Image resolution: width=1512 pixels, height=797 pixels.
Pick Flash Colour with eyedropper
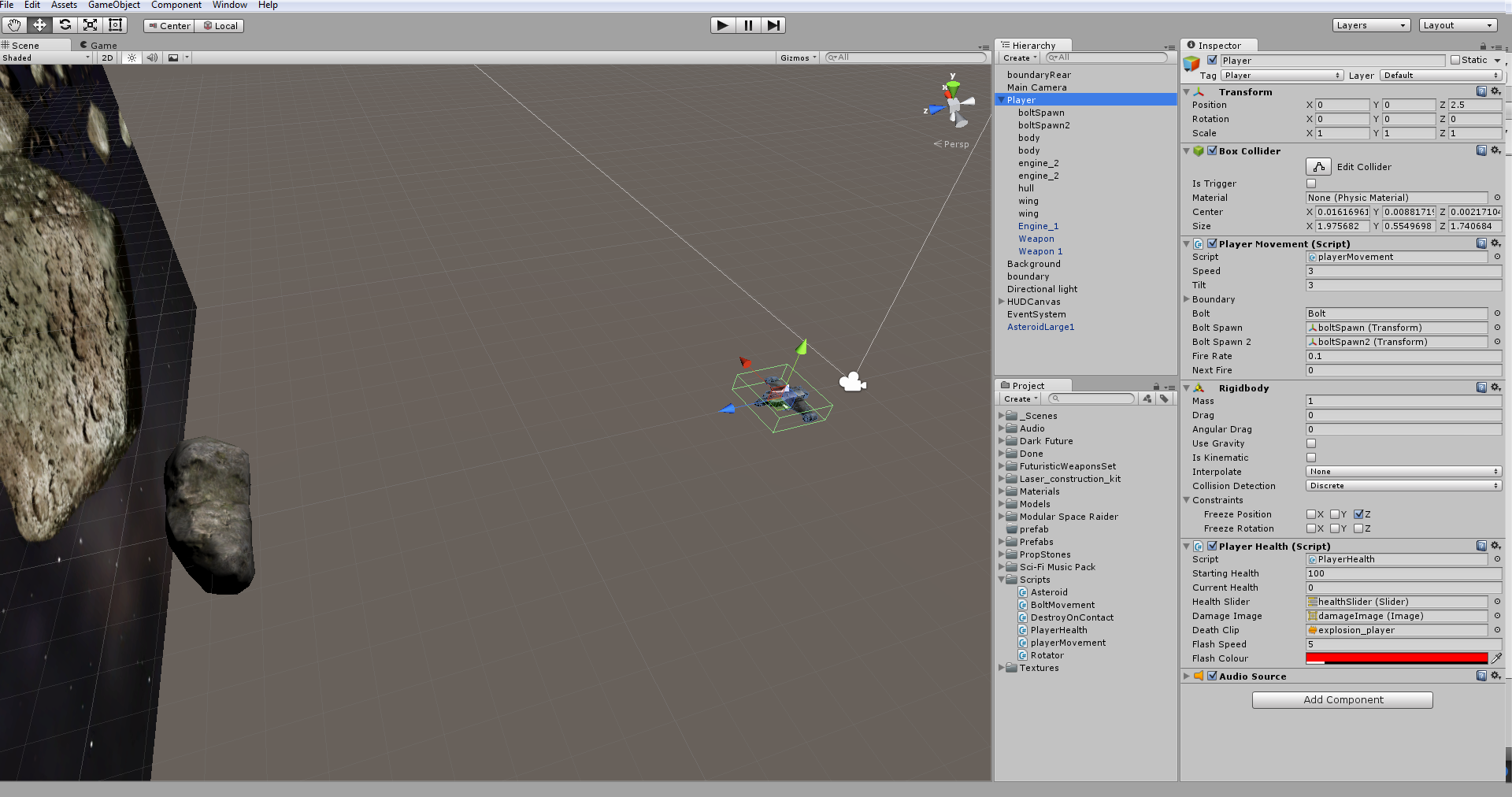tap(1496, 658)
